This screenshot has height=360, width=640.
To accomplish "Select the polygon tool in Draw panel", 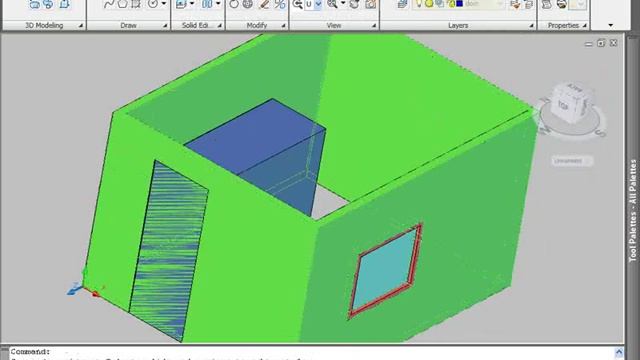I will click(x=122, y=4).
